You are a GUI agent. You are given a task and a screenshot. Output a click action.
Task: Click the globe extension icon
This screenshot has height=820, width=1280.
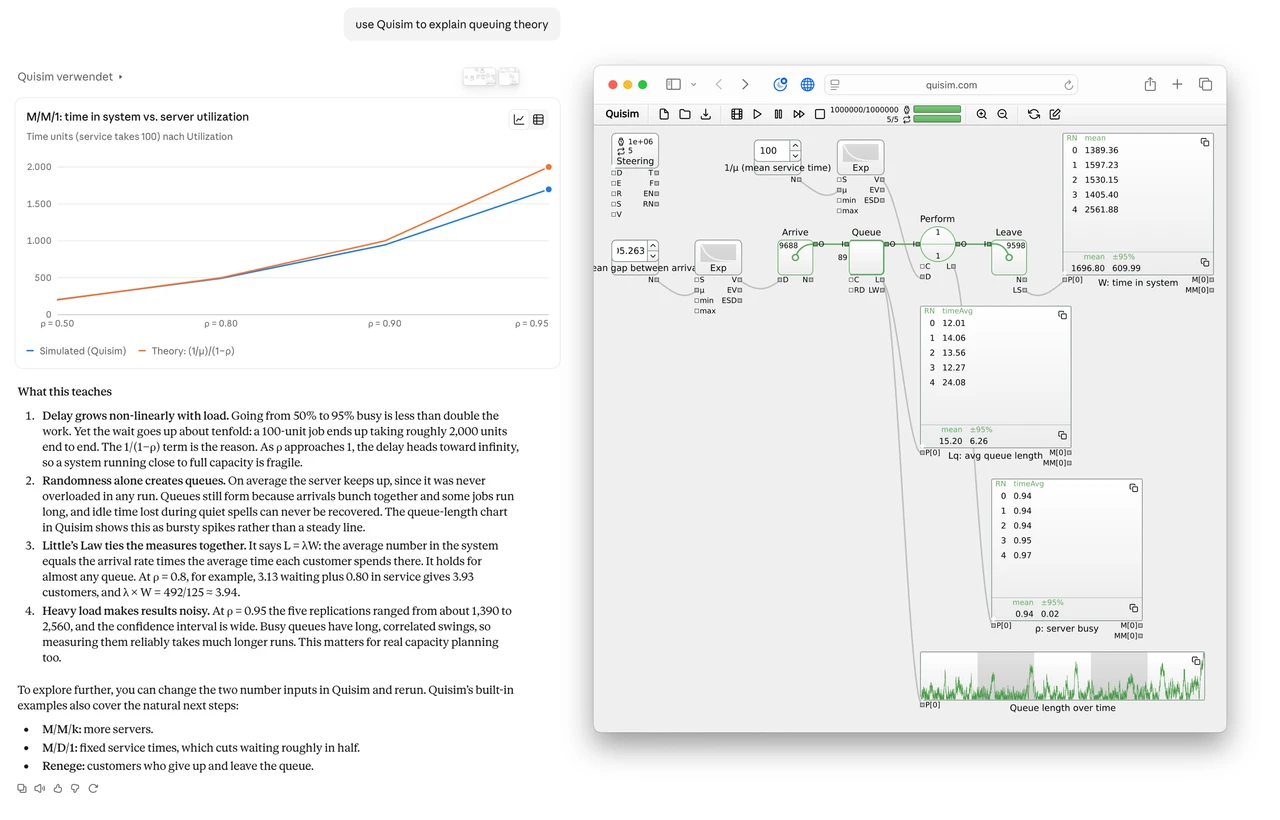tap(807, 85)
